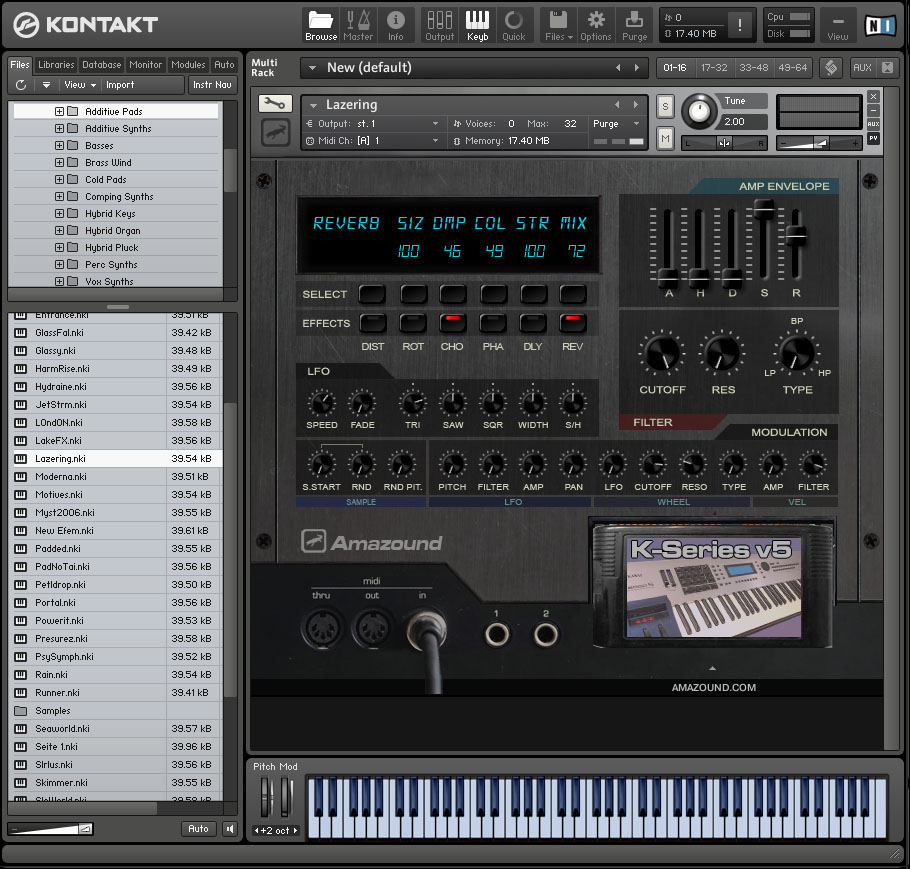Adjust the Sustain S envelope fader
The image size is (910, 869).
coord(764,208)
